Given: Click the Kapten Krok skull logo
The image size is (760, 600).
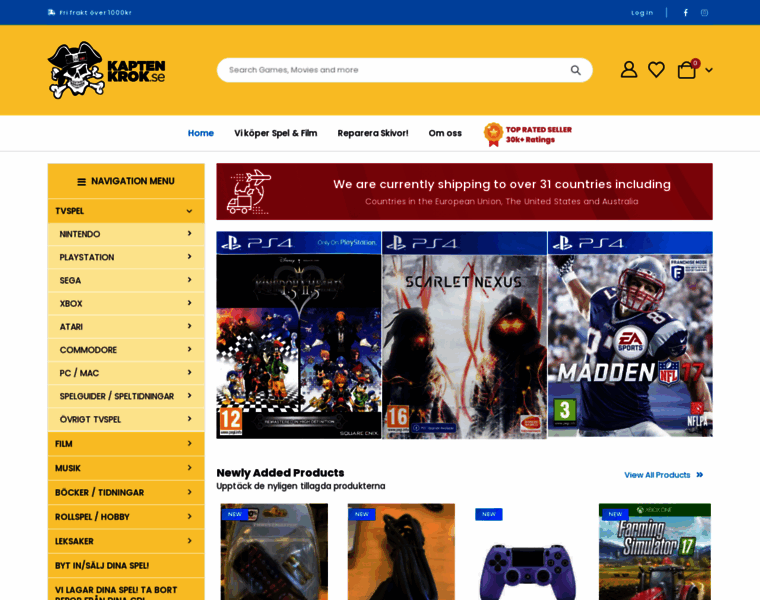Looking at the screenshot, I should point(106,70).
